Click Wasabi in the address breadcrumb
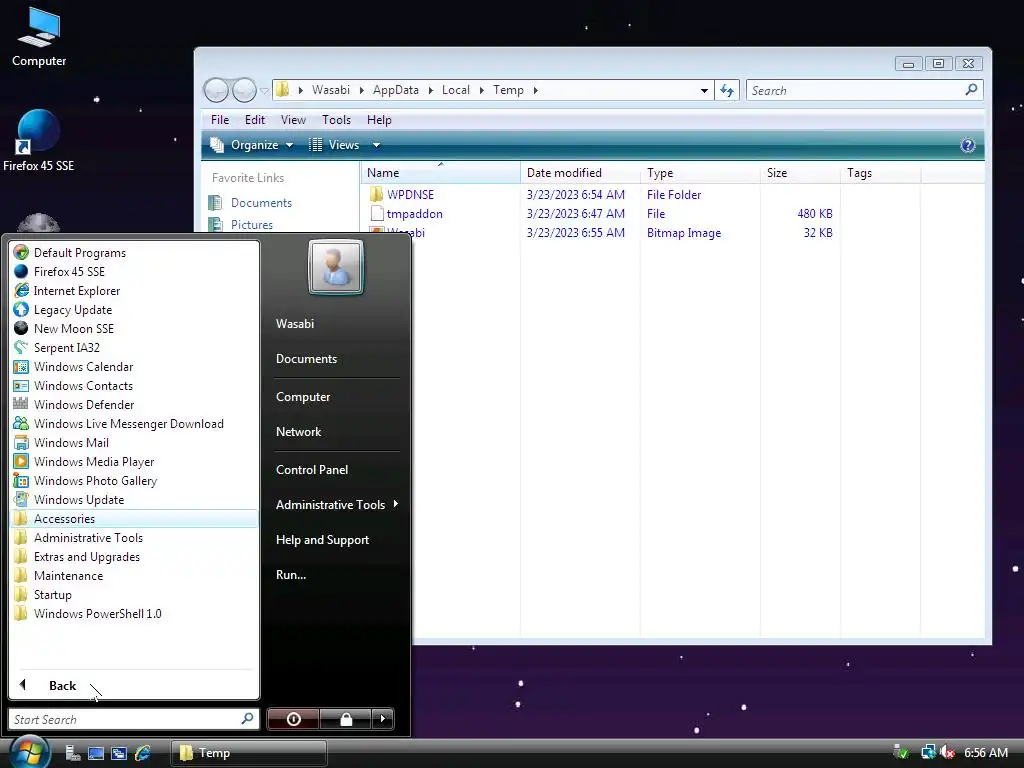This screenshot has width=1024, height=768. point(330,90)
